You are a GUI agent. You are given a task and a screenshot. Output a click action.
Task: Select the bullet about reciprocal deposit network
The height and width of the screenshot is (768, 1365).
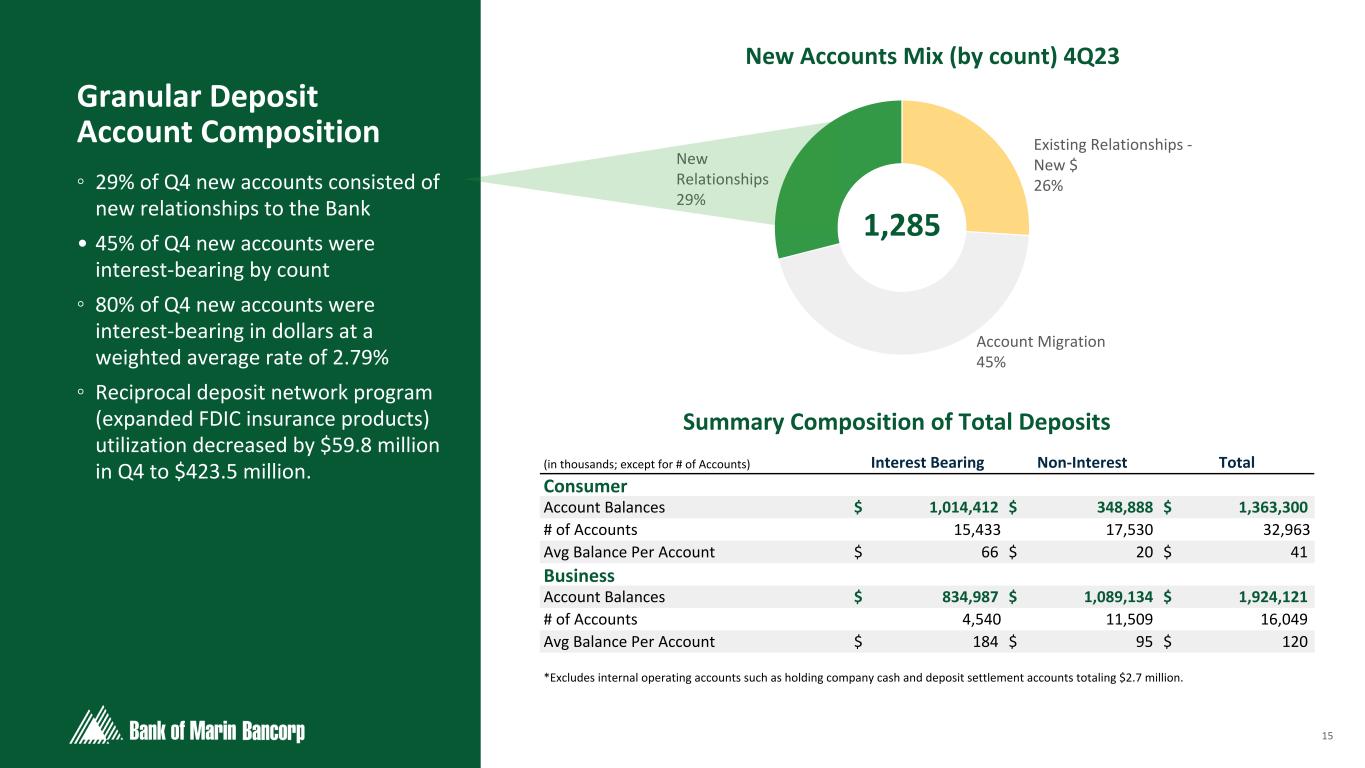pos(260,431)
